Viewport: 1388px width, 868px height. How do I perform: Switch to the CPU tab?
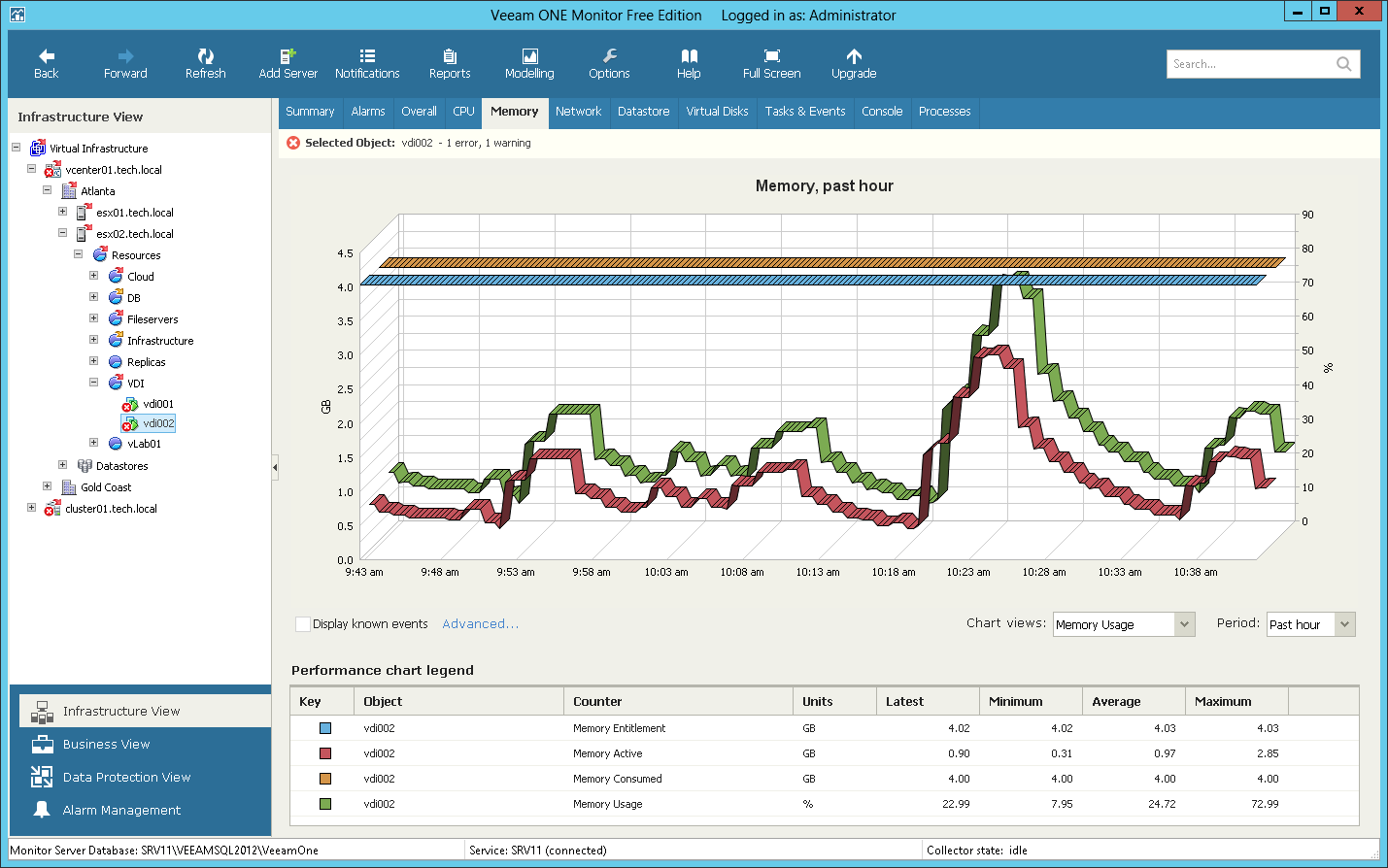463,112
